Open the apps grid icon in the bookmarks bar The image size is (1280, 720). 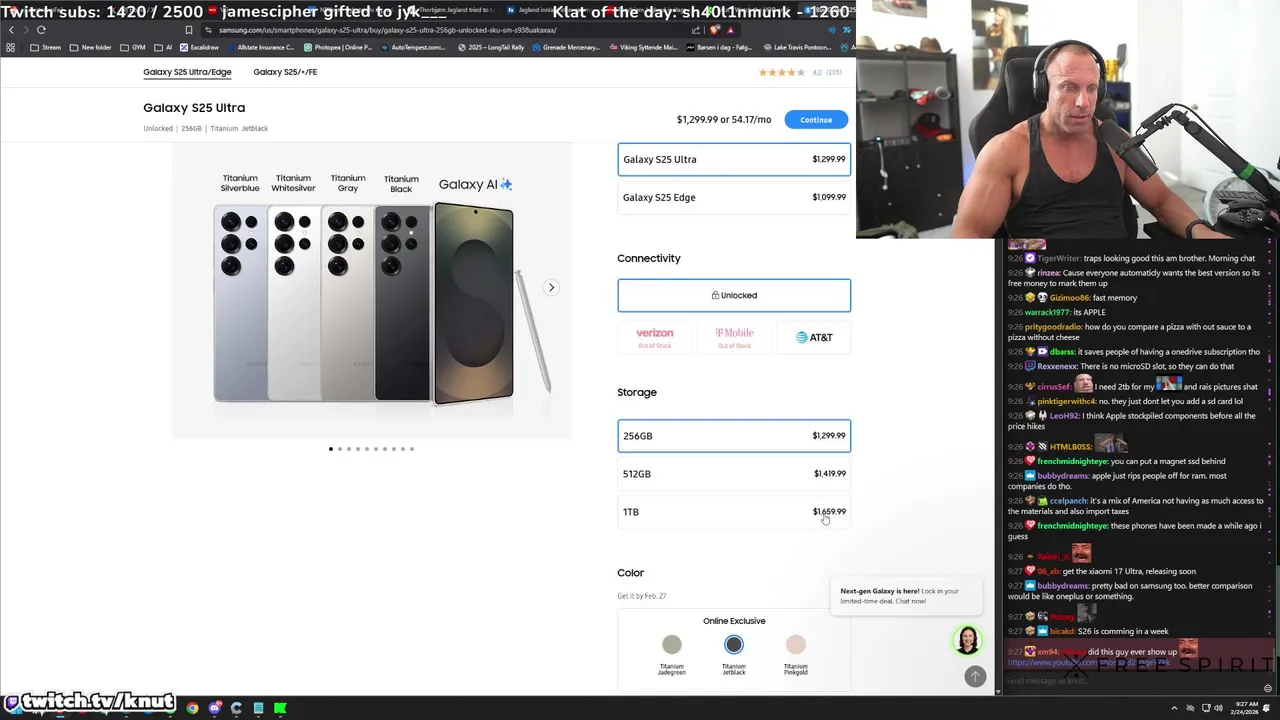[10, 47]
